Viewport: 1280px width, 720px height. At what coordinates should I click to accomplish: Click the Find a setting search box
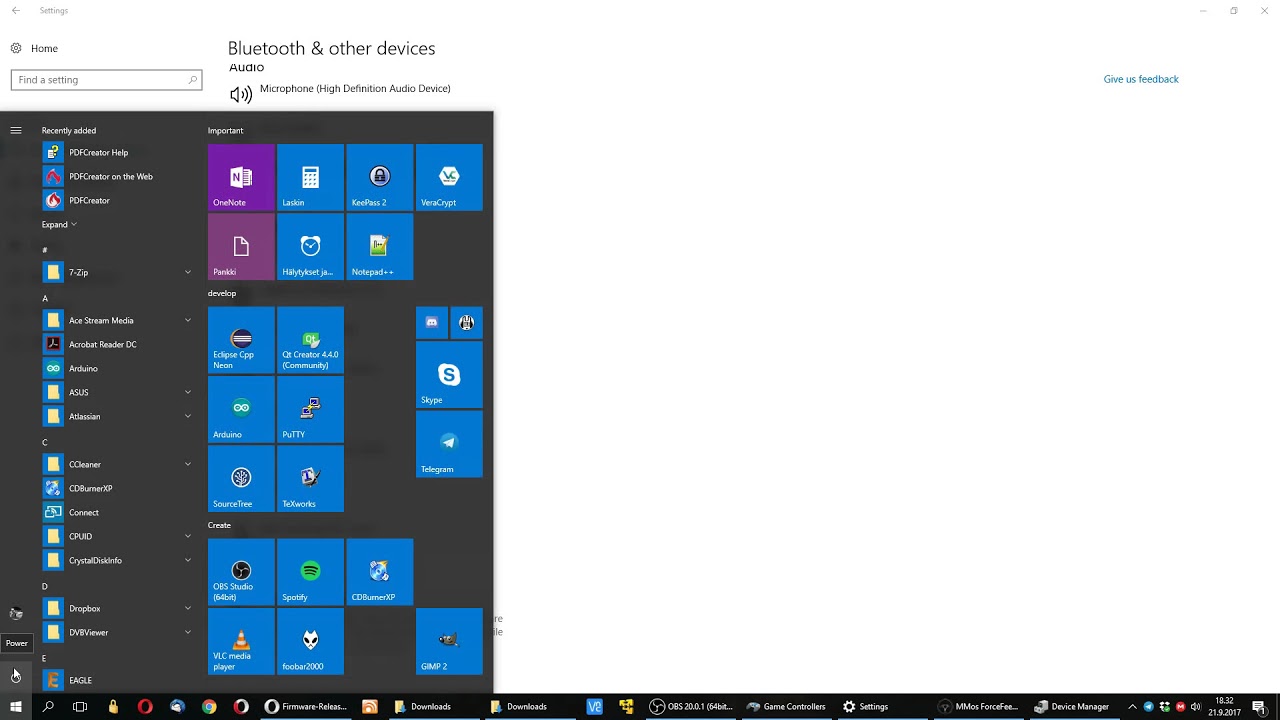(x=106, y=80)
